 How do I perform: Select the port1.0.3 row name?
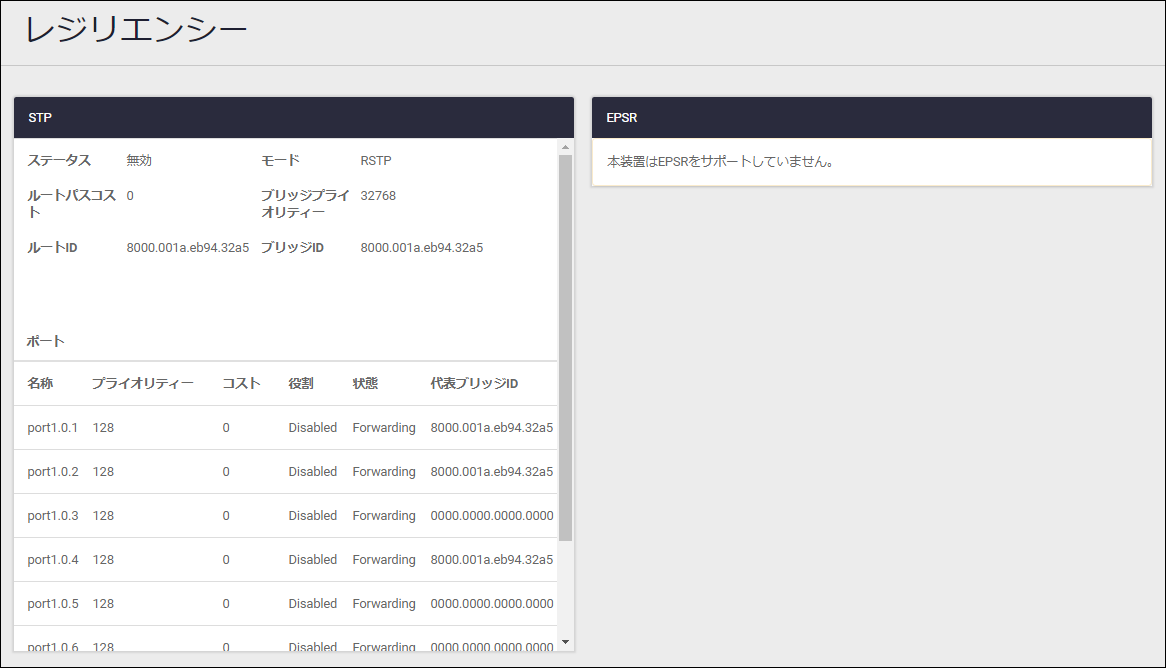pos(52,516)
